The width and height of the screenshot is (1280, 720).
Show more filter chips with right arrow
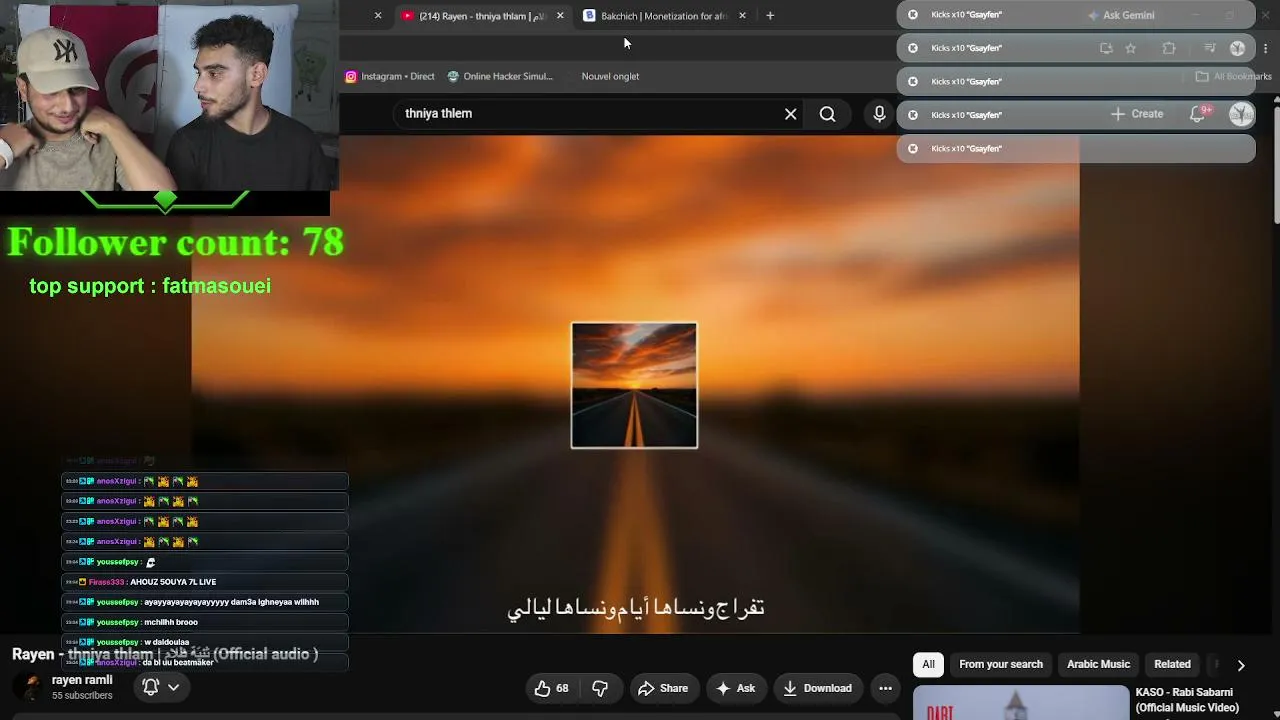click(1241, 665)
